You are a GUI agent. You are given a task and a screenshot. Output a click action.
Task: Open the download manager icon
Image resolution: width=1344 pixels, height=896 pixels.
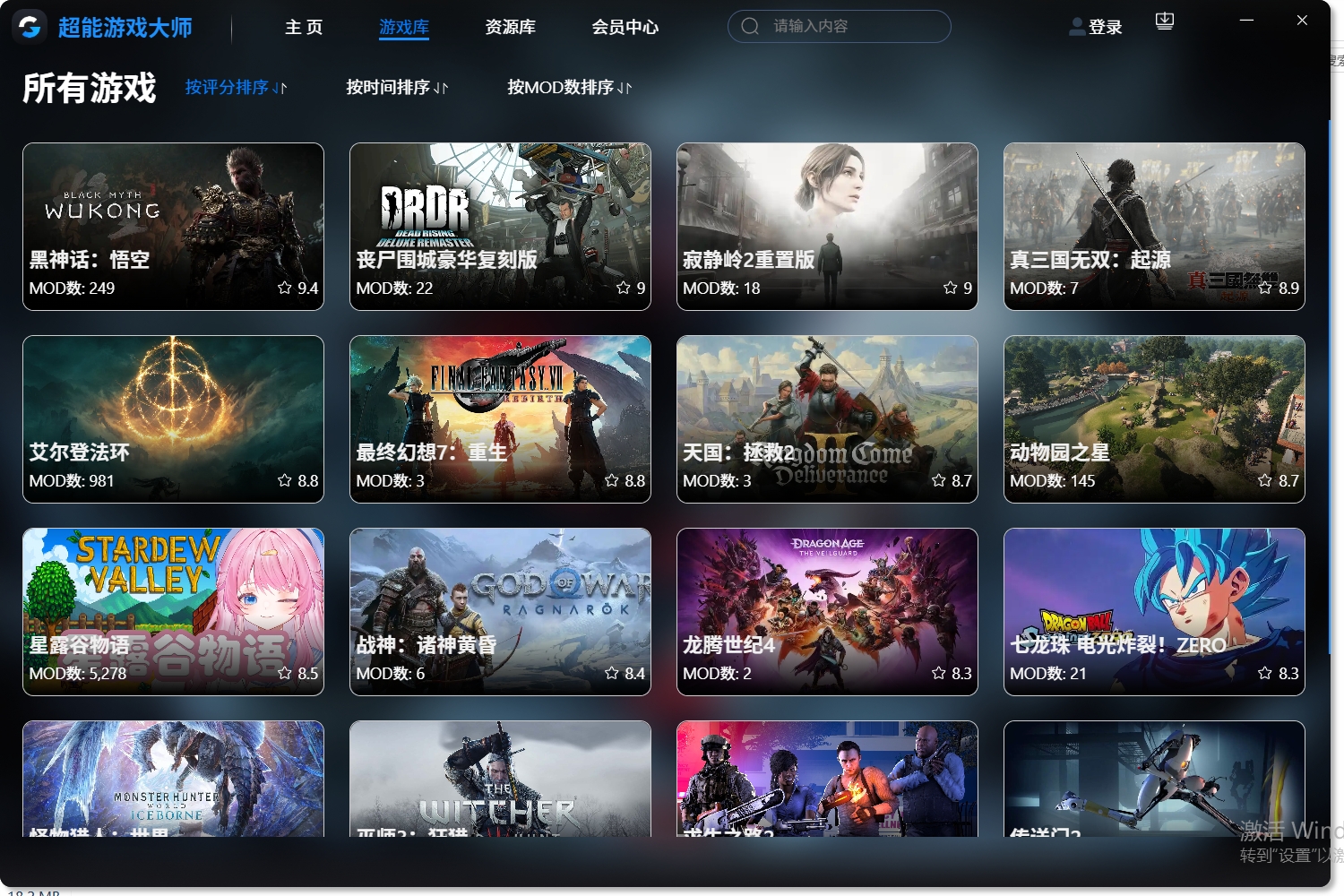[1165, 22]
